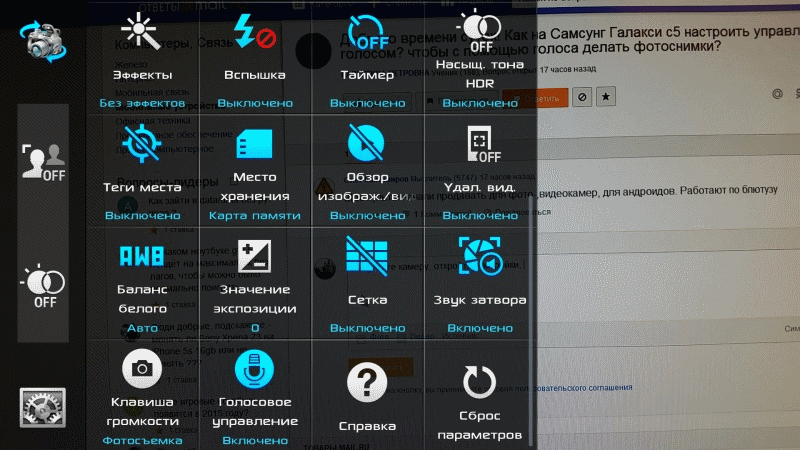800x450 pixels.
Task: Toggle 'Выключено' under Теги места
Action: coord(142,215)
